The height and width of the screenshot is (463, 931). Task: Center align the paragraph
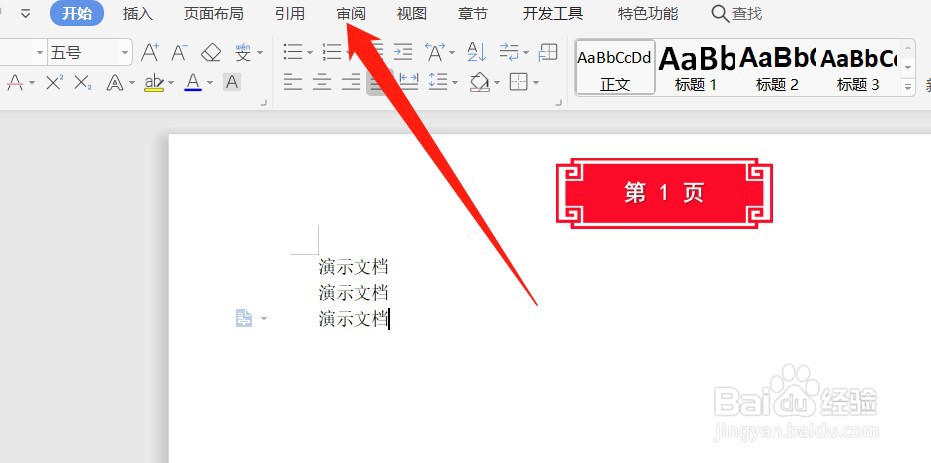point(322,82)
